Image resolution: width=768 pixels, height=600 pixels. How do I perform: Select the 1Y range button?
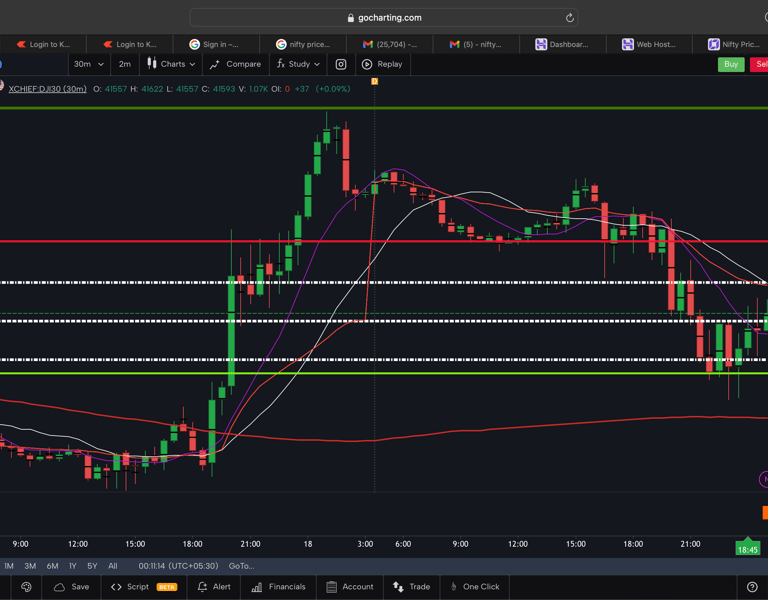72,566
